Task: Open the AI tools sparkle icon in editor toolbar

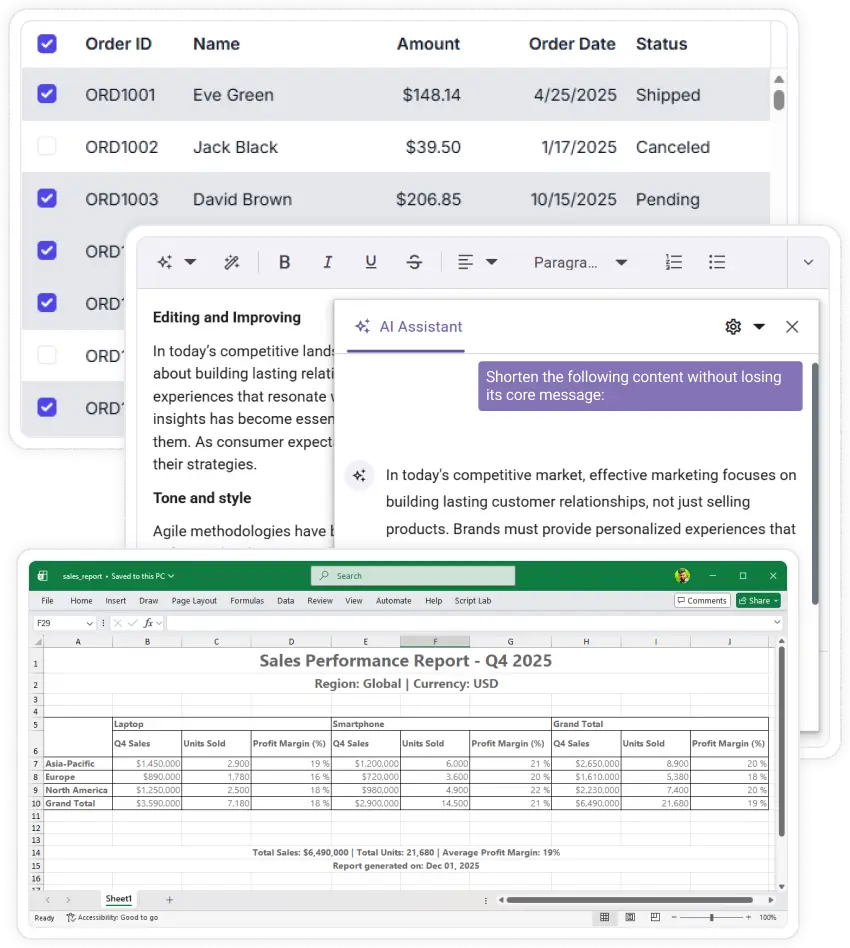Action: (x=164, y=262)
